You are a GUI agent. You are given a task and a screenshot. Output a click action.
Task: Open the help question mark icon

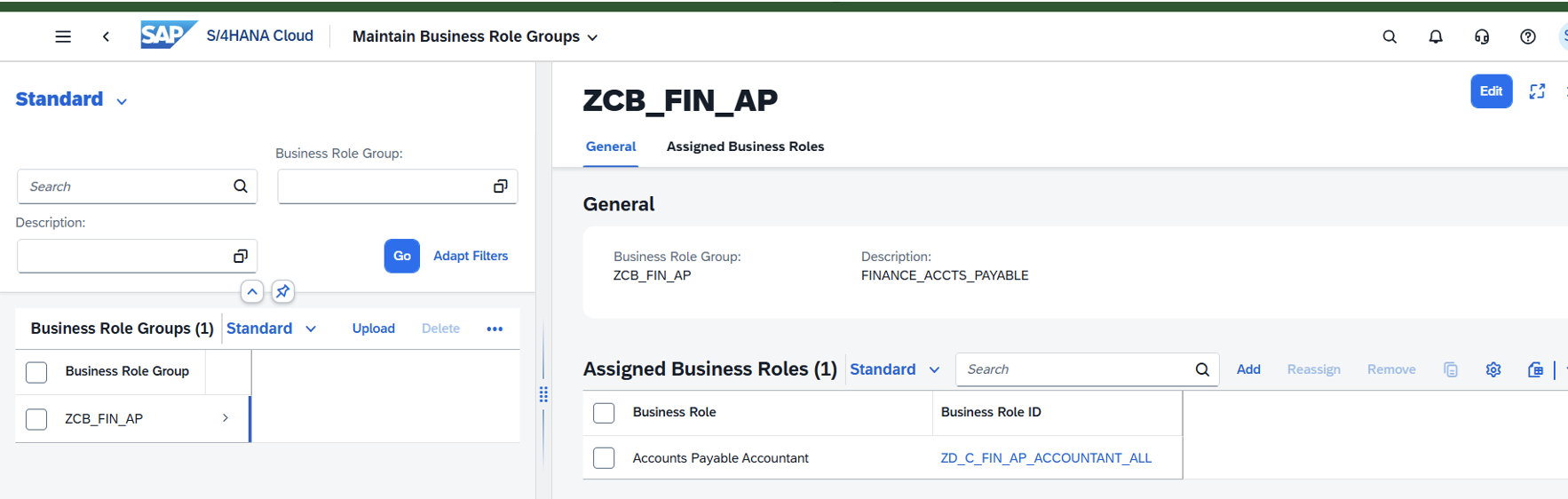click(1528, 36)
